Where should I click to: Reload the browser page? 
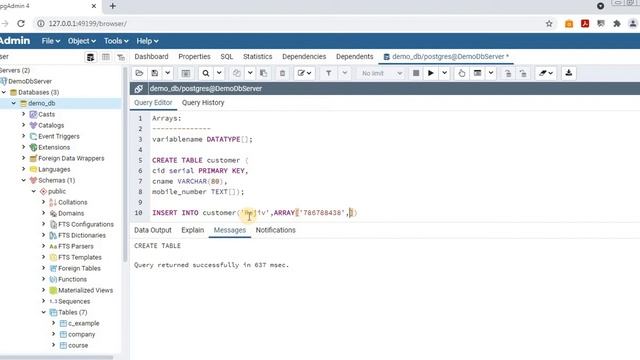tap(21, 24)
